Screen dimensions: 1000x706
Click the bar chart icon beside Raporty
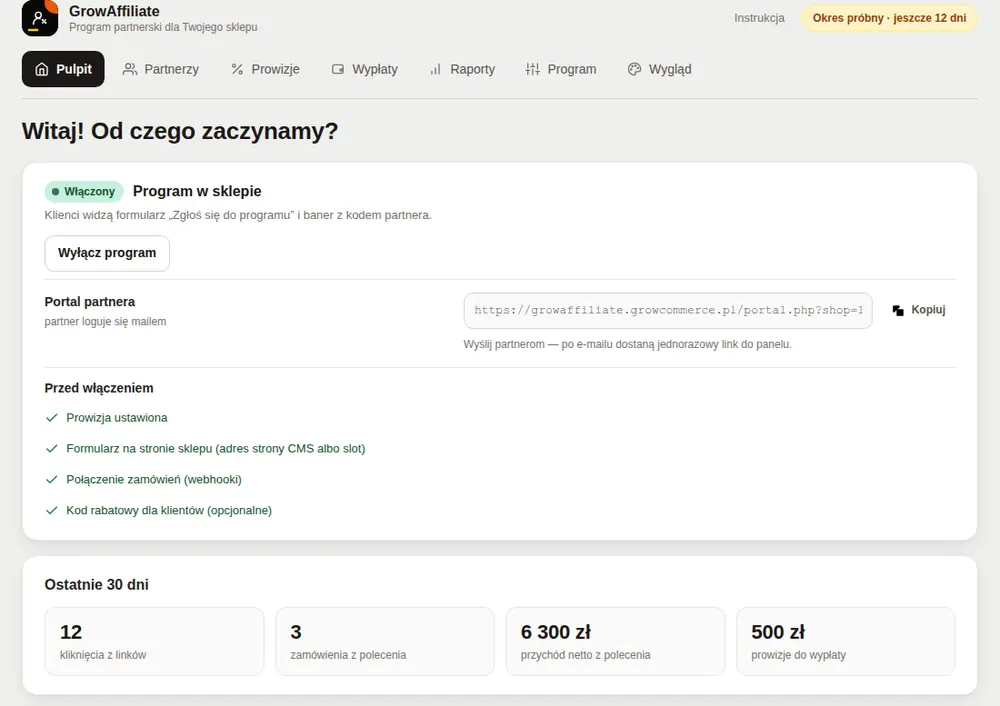click(435, 69)
